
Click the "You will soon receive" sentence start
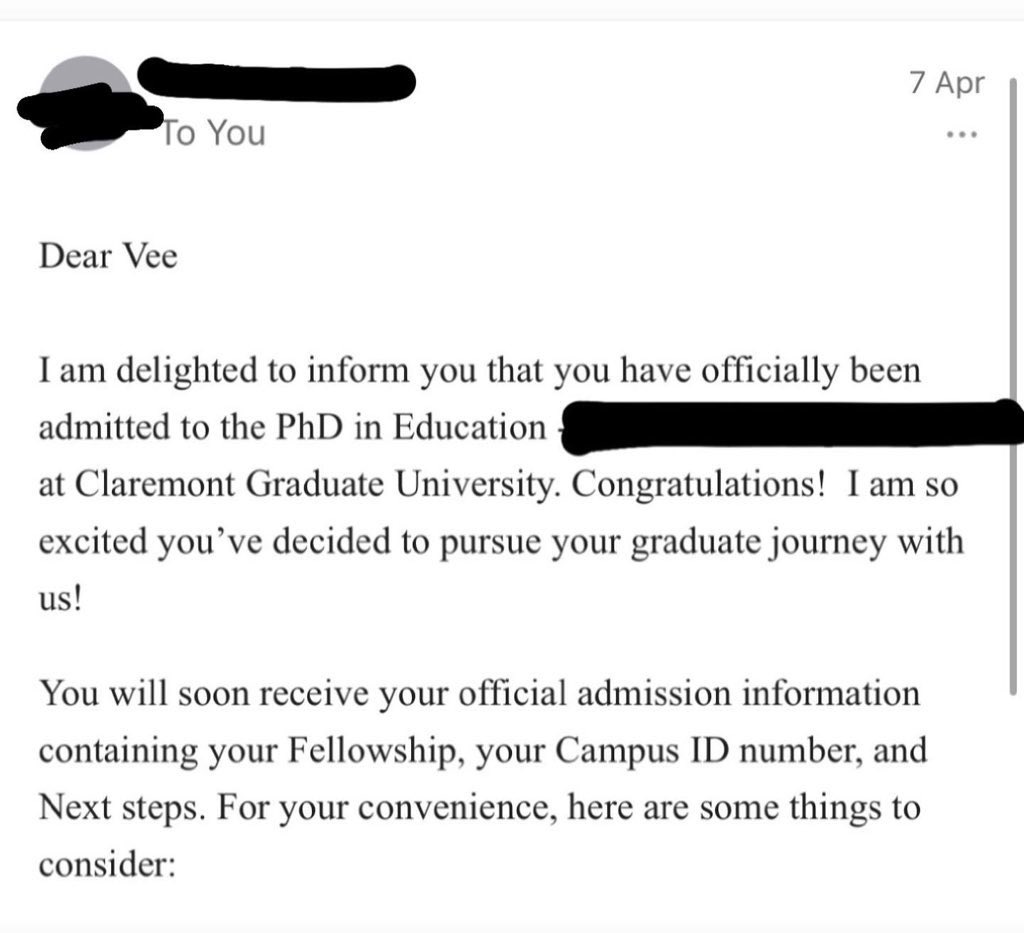point(204,693)
